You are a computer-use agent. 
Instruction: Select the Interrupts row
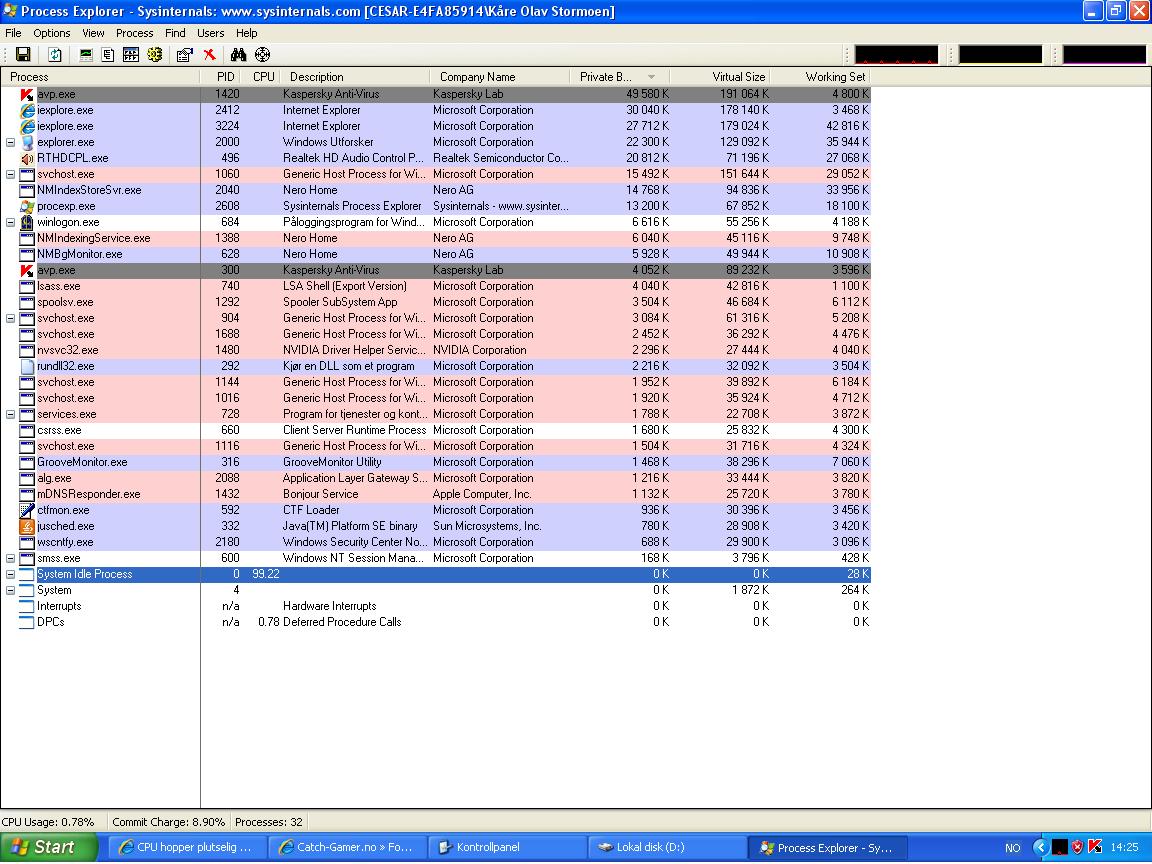click(x=436, y=606)
